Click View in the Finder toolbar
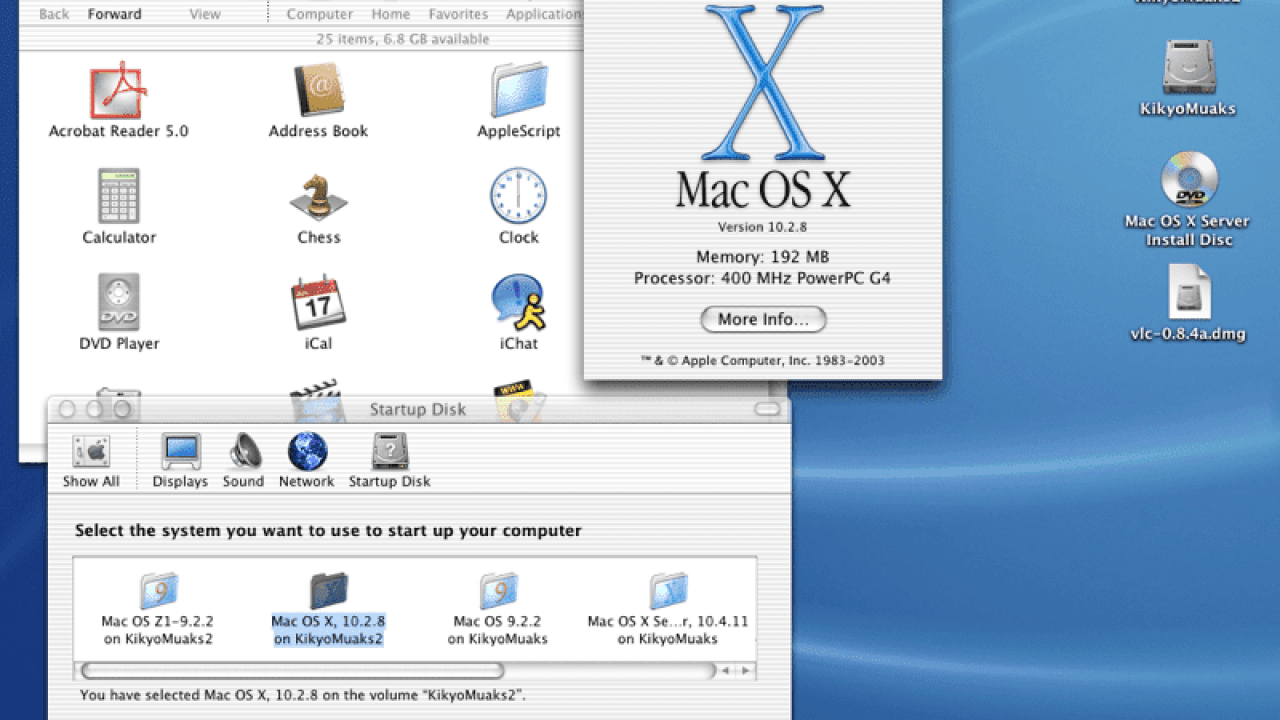 [205, 14]
